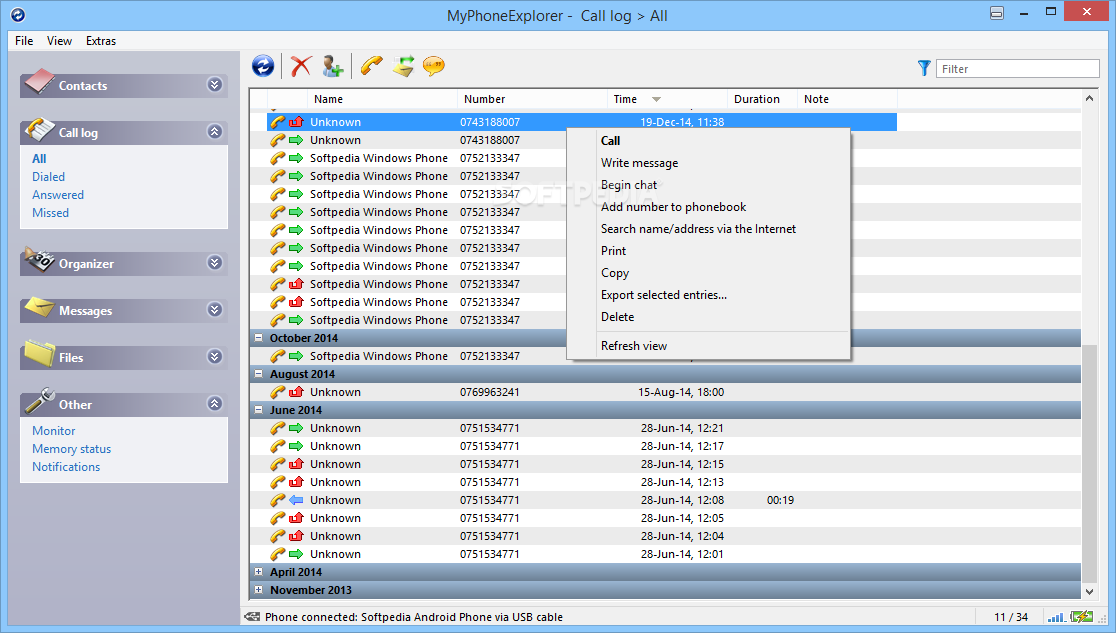Click the add contact toolbar icon
This screenshot has height=633, width=1116.
[x=332, y=66]
